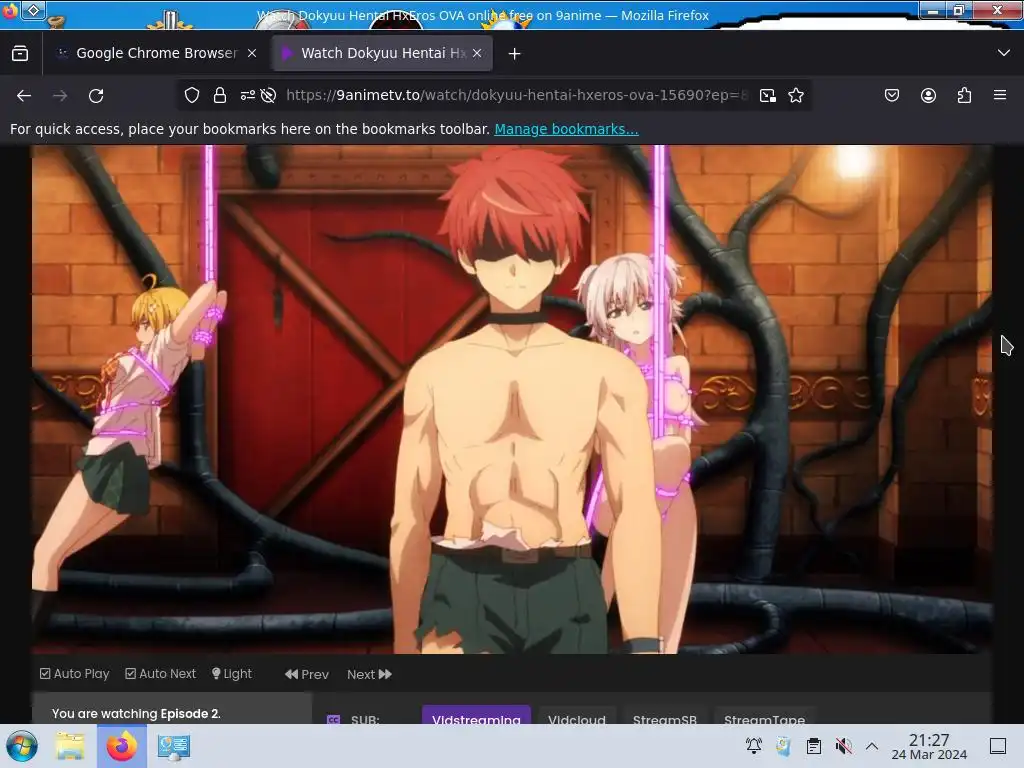Image resolution: width=1024 pixels, height=768 pixels.
Task: Reload the current page
Action: [96, 95]
